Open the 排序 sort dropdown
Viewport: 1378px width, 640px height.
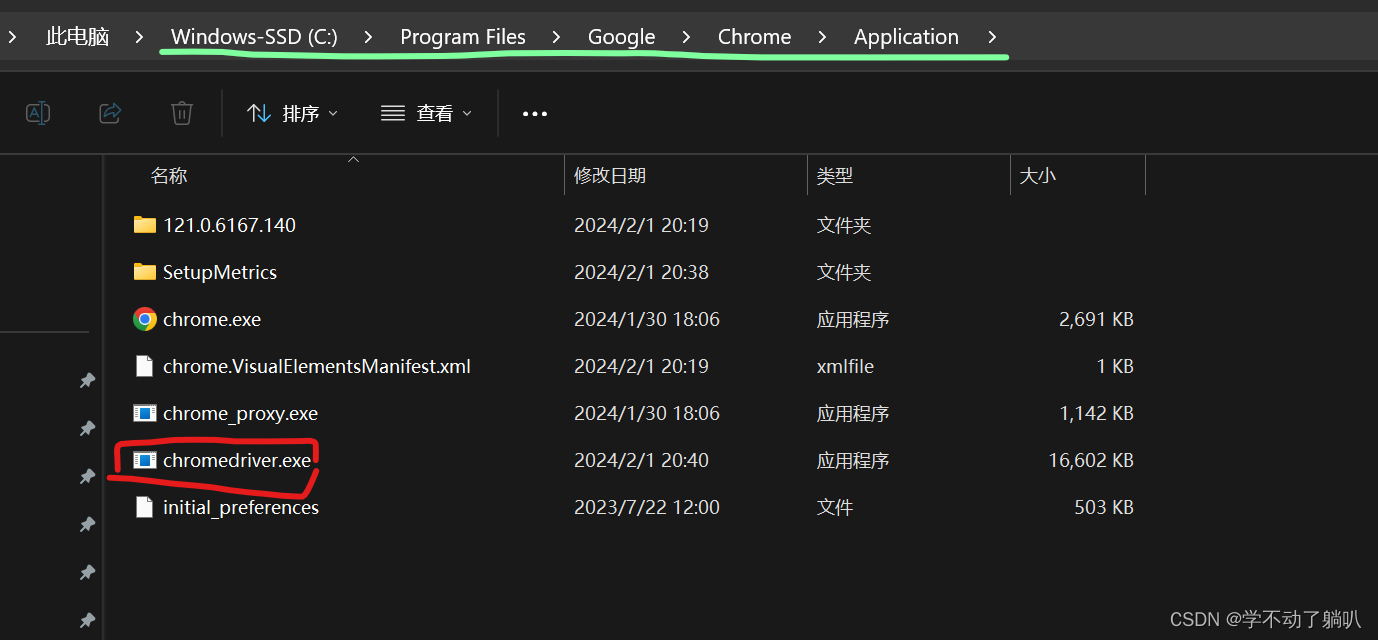pyautogui.click(x=292, y=113)
